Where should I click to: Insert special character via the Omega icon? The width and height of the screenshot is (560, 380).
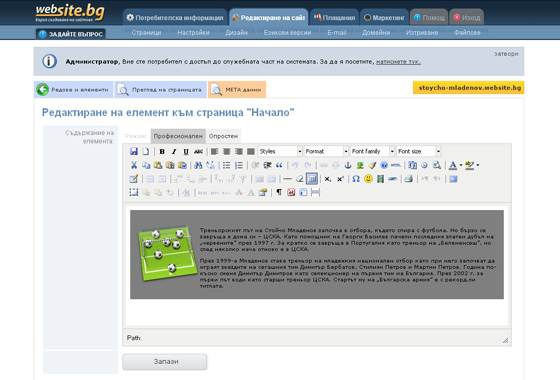356,179
